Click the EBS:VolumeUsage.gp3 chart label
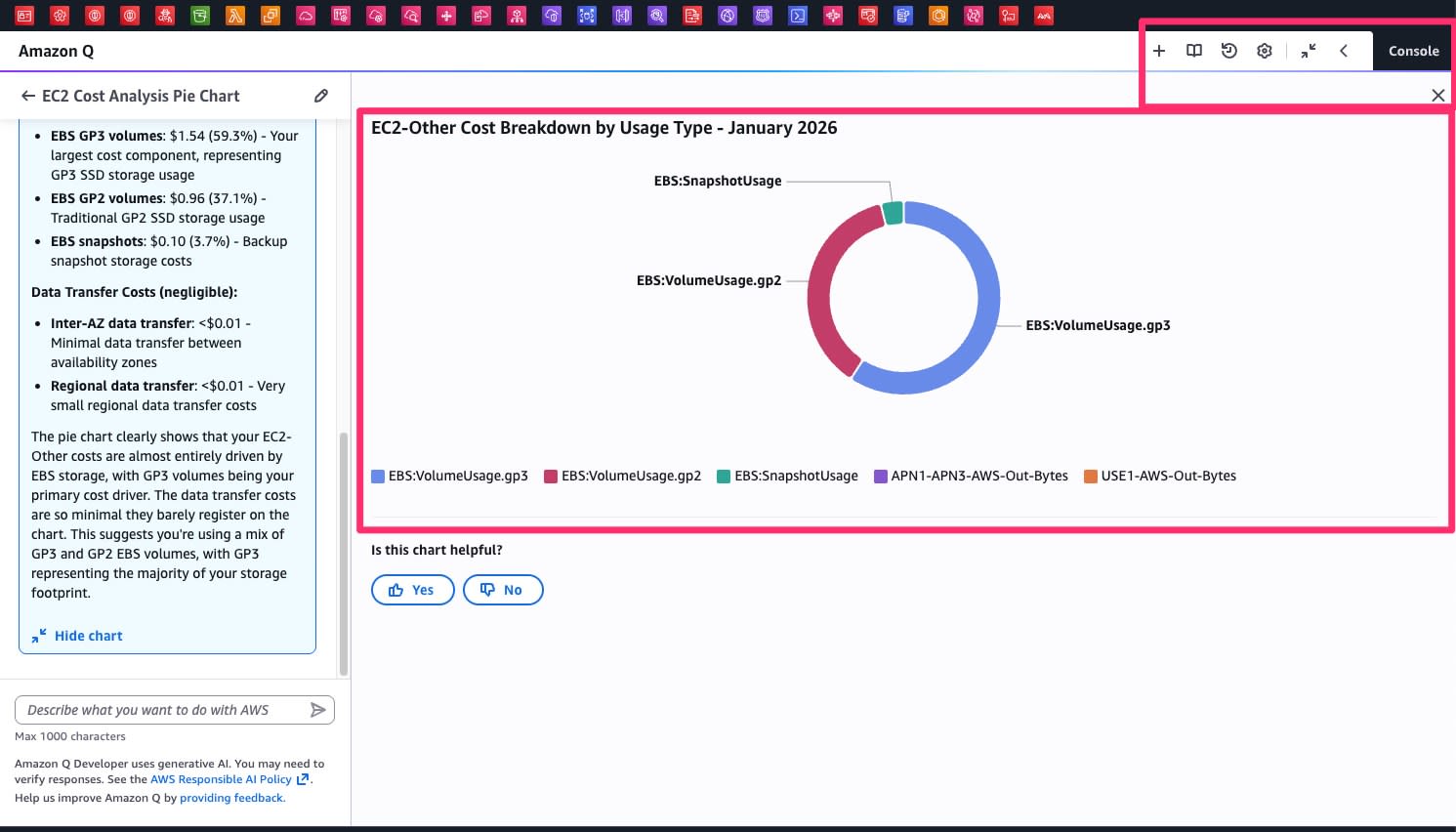The height and width of the screenshot is (832, 1456). pos(1098,325)
